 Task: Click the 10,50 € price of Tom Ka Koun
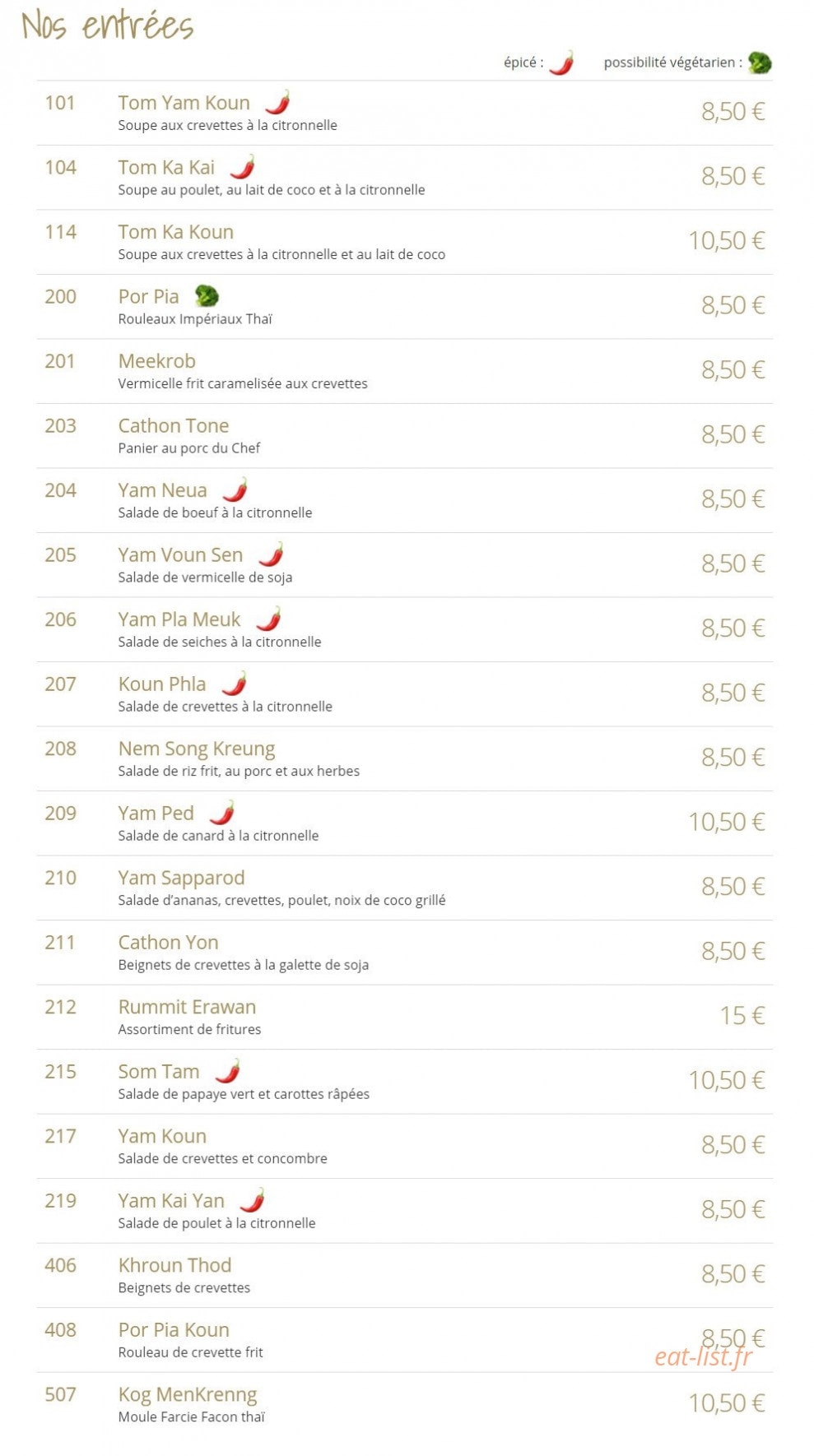point(728,241)
